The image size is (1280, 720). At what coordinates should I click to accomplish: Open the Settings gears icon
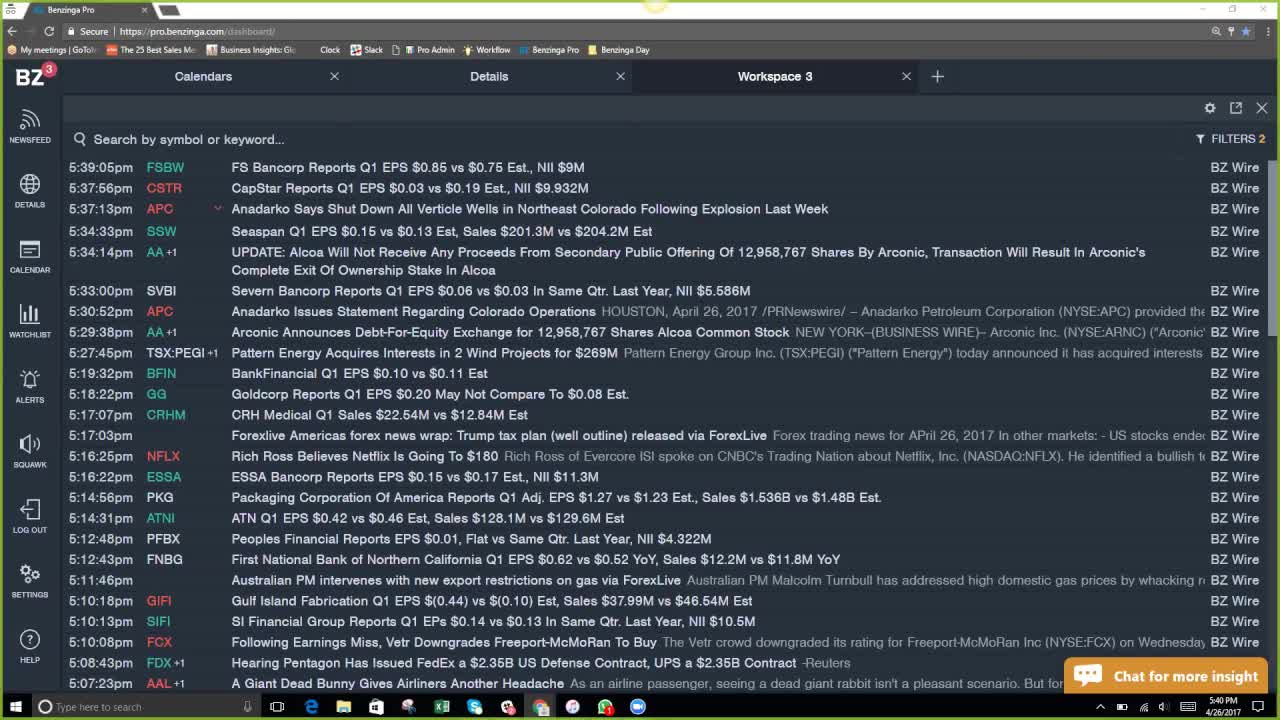click(30, 580)
